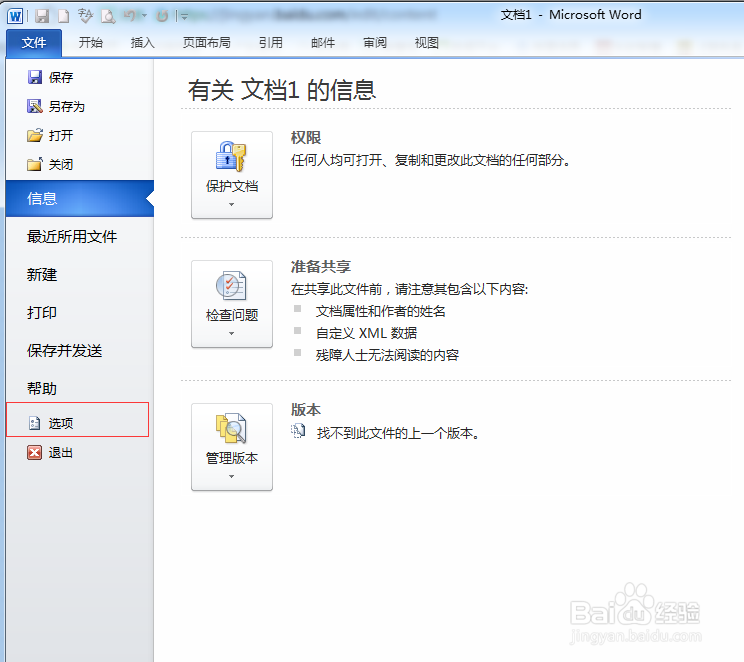Click the New blank document toolbar icon
The image size is (744, 662).
(64, 16)
